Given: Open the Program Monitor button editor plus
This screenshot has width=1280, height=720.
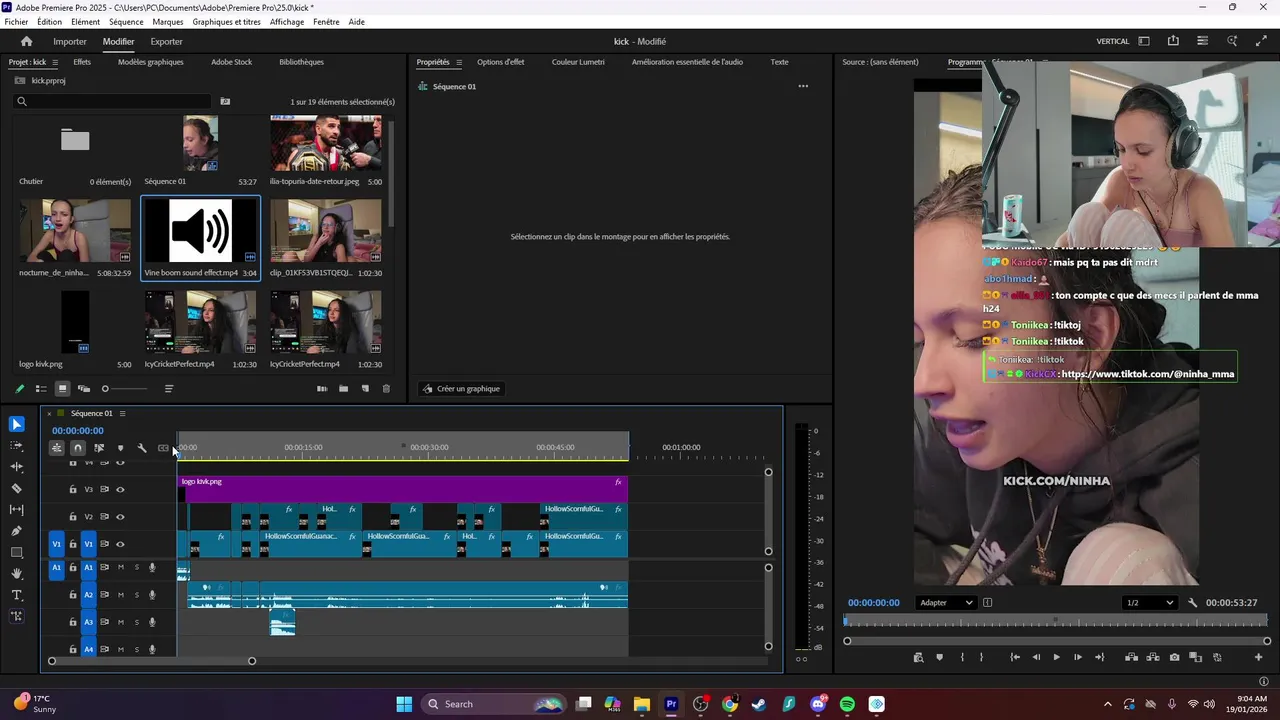Looking at the screenshot, I should point(1258,657).
